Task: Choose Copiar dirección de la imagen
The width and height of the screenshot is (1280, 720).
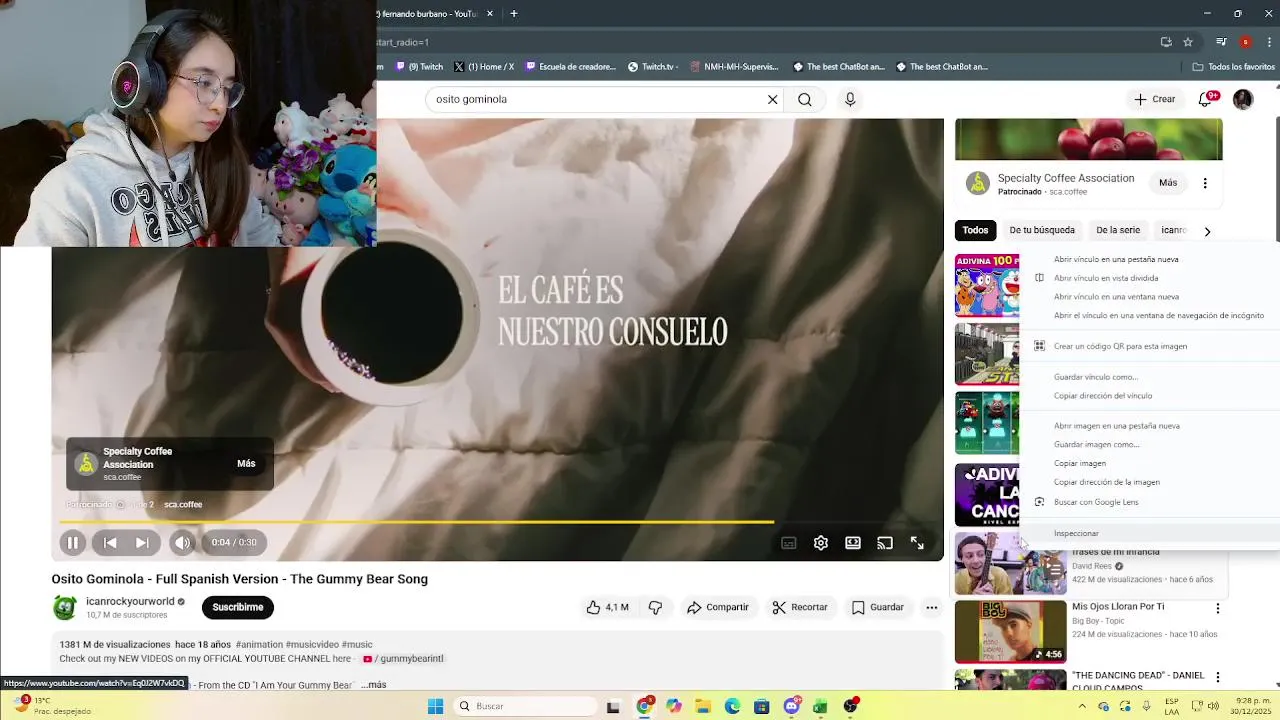Action: [x=1149, y=482]
